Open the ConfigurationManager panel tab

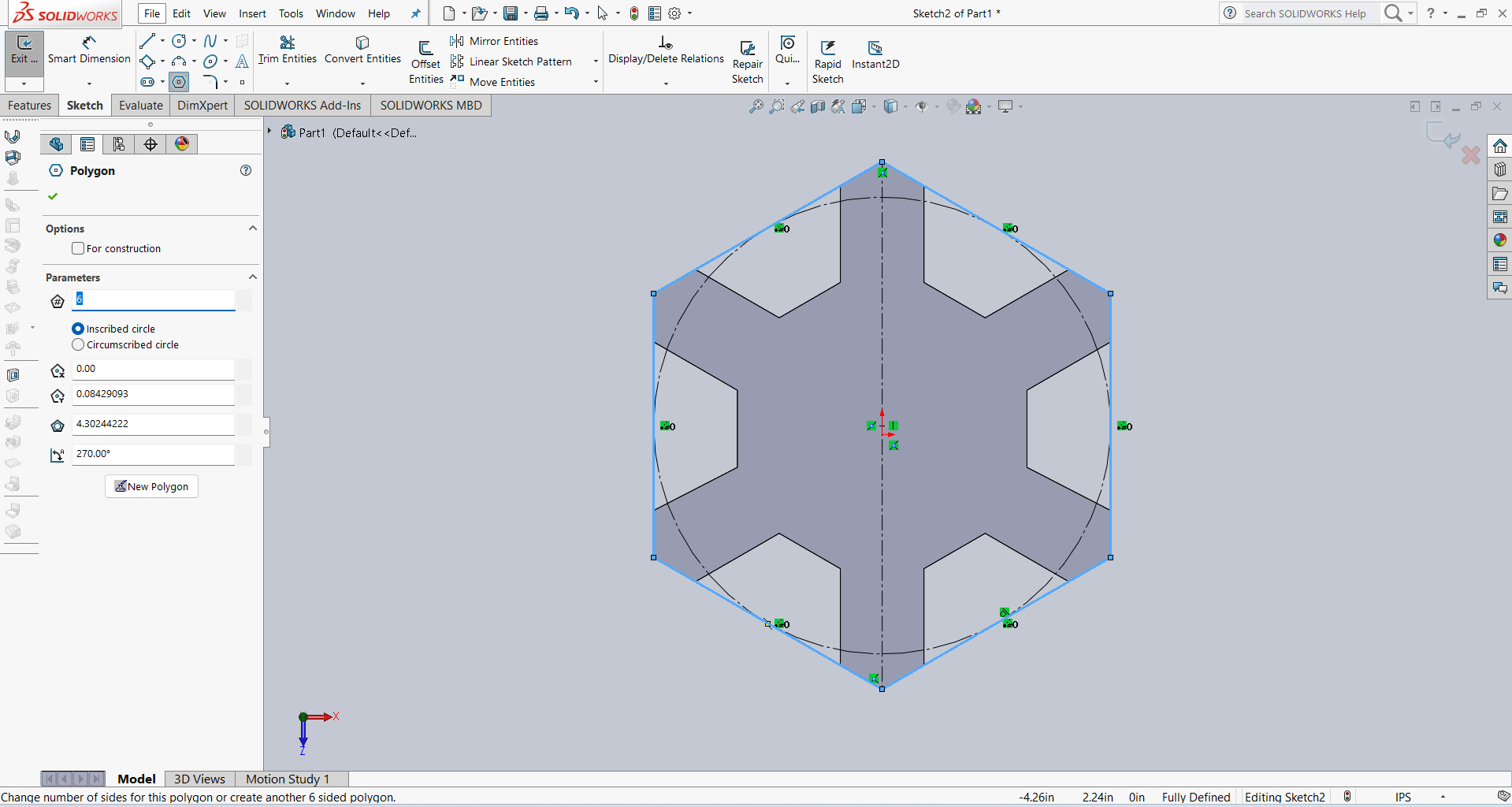click(119, 143)
